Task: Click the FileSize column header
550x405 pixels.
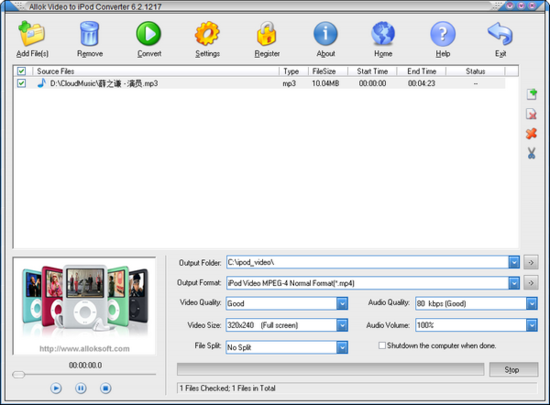Action: point(328,71)
